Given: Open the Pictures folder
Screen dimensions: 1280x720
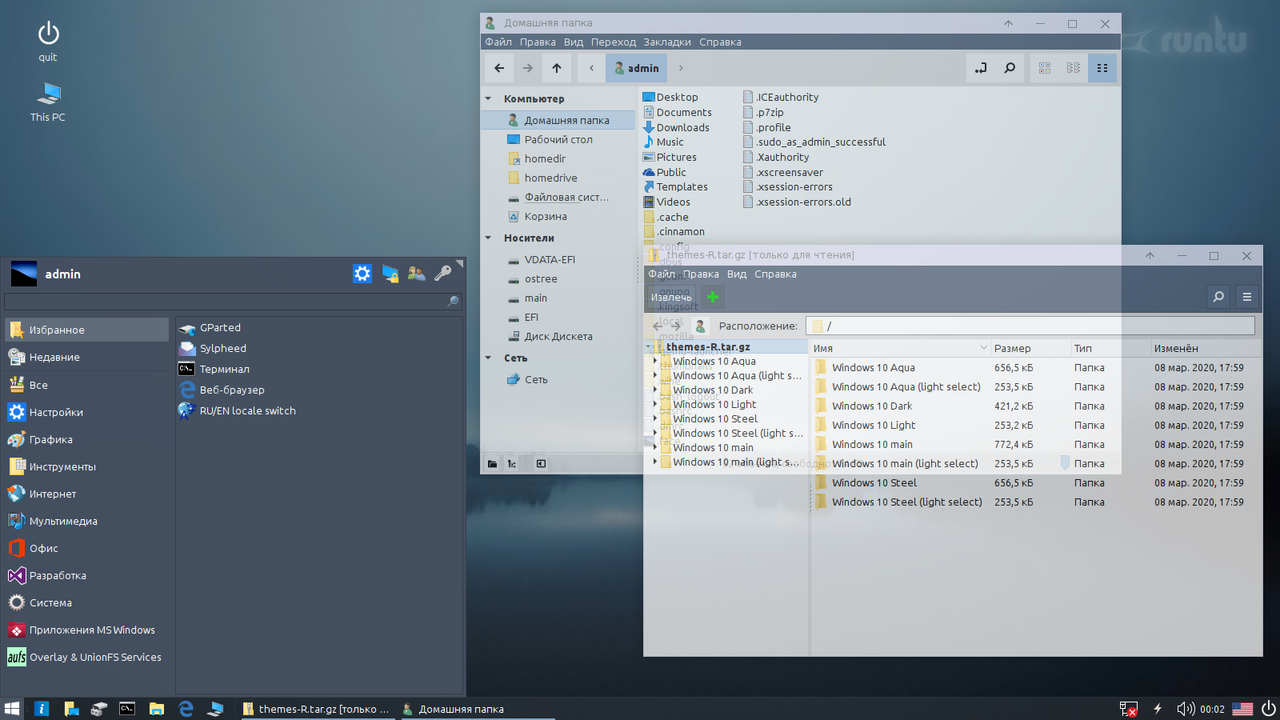Looking at the screenshot, I should tap(669, 157).
